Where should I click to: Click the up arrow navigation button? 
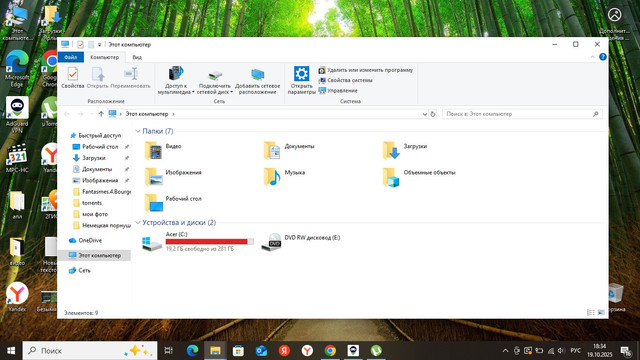pos(101,114)
